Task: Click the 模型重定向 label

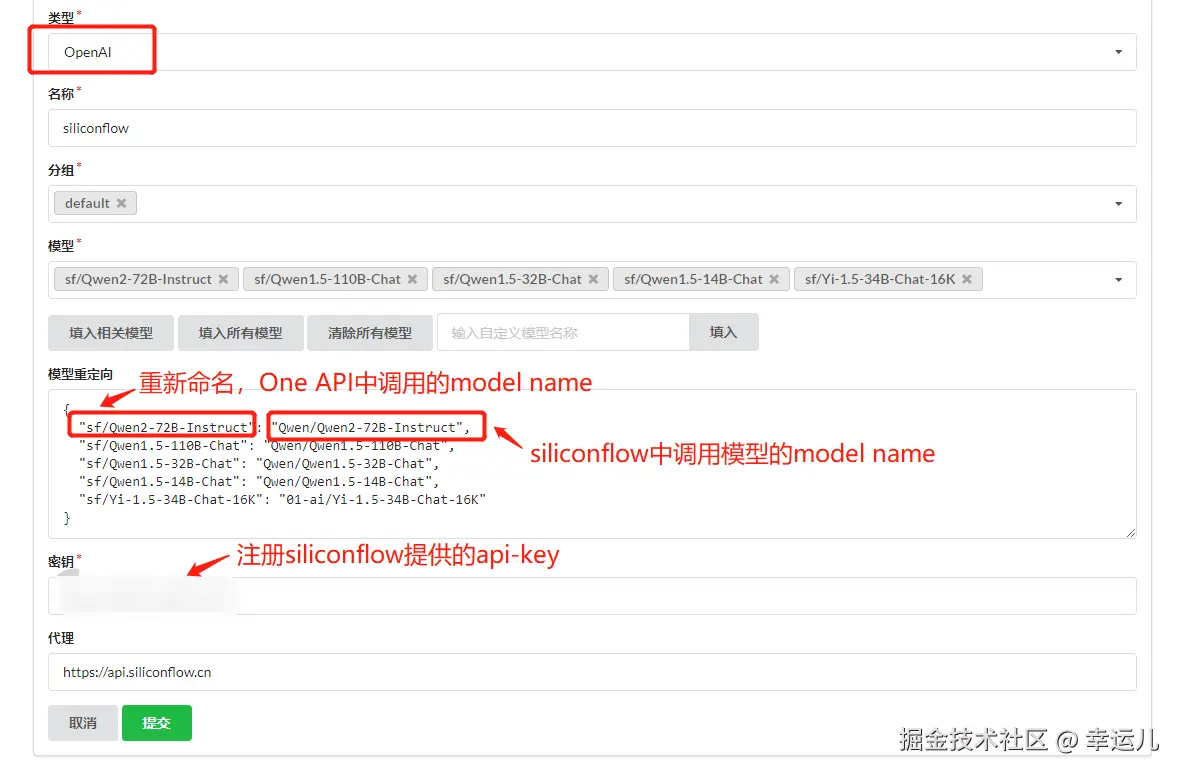Action: 81,374
